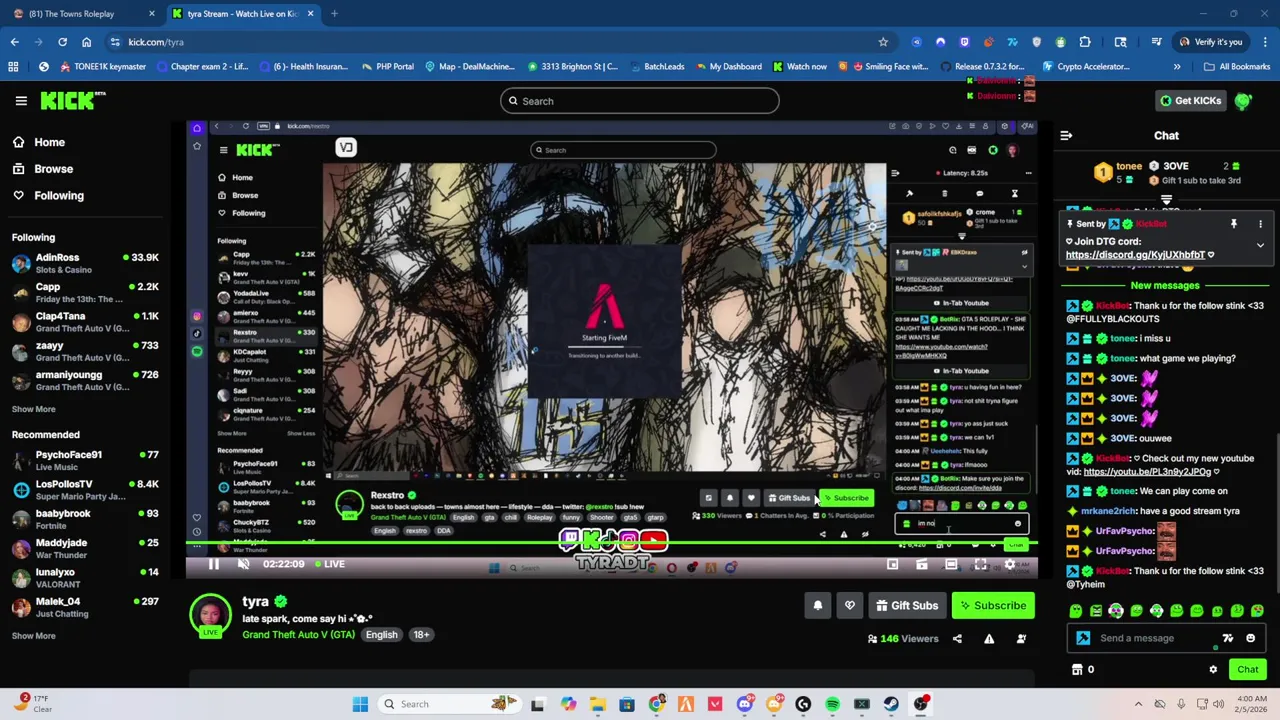Viewport: 1280px width, 720px height.
Task: Open the Kick hamburger menu
Action: [21, 101]
